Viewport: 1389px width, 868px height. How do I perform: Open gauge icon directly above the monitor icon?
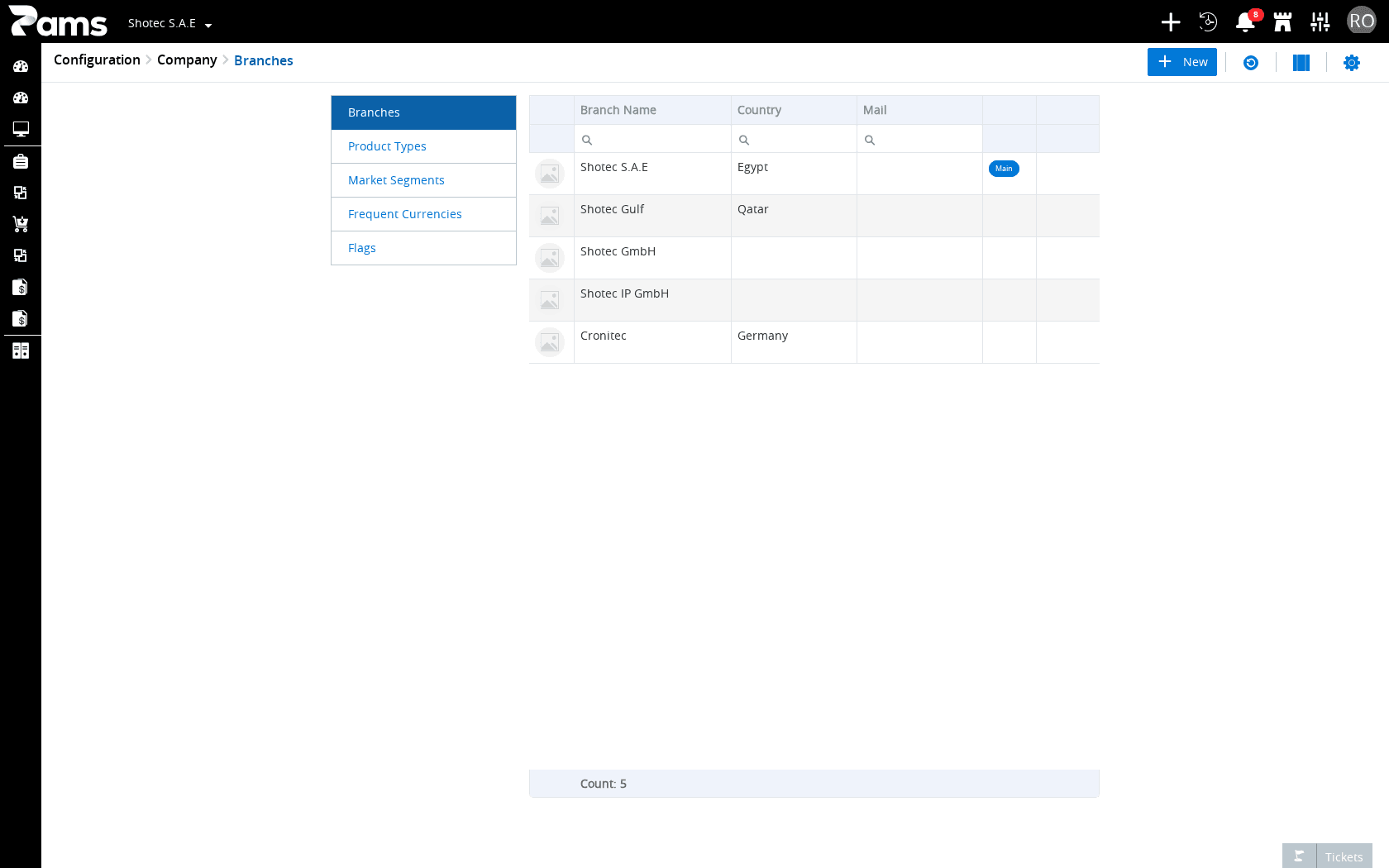coord(21,98)
